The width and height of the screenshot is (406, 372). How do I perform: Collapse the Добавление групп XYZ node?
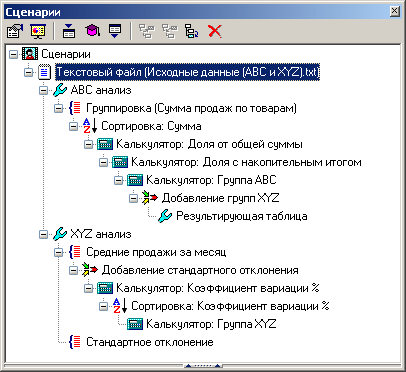(133, 198)
